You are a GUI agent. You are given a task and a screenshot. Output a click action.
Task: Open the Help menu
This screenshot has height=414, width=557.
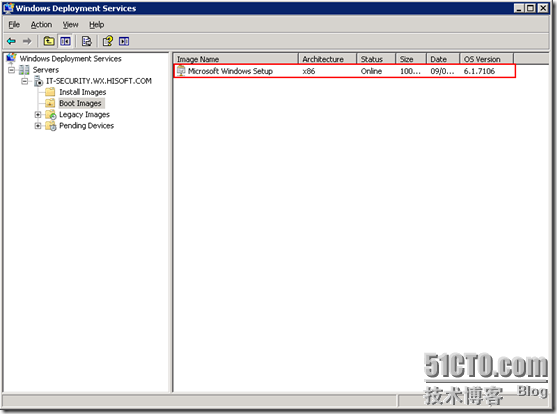click(x=96, y=25)
